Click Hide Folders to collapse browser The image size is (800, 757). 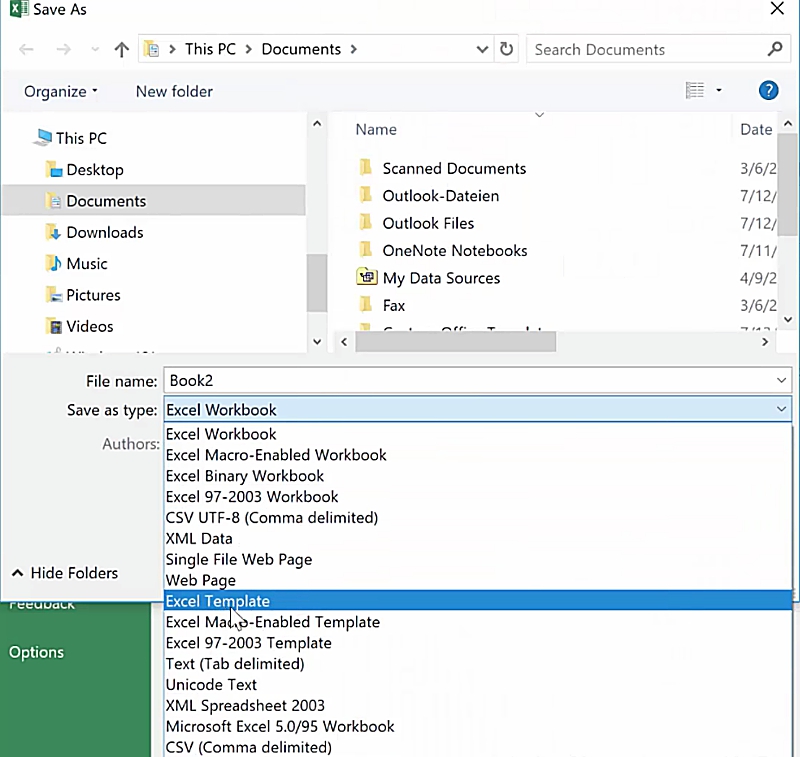65,573
